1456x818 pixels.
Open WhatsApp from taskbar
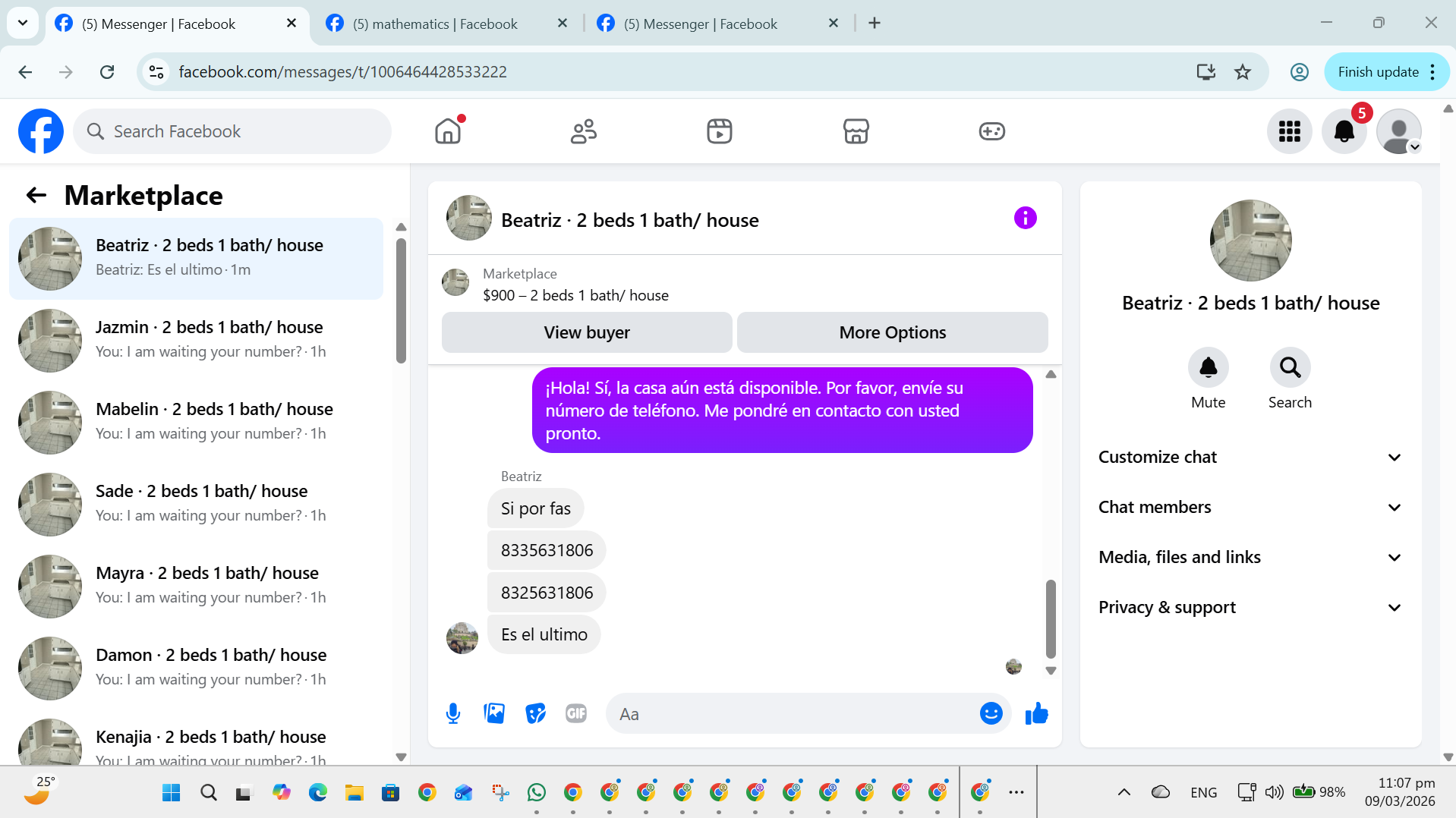point(537,793)
